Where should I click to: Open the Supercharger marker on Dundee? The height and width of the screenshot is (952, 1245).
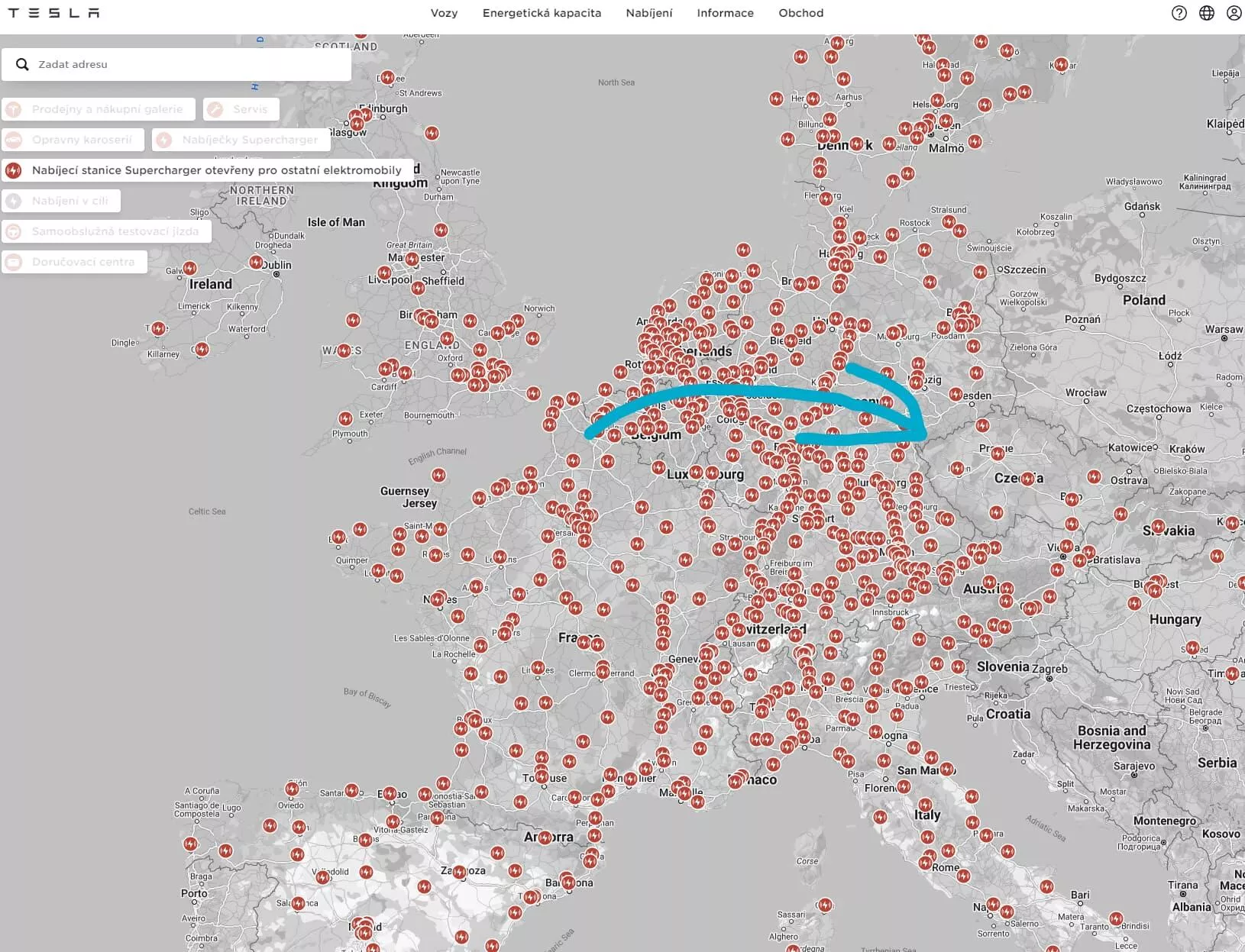[x=388, y=77]
